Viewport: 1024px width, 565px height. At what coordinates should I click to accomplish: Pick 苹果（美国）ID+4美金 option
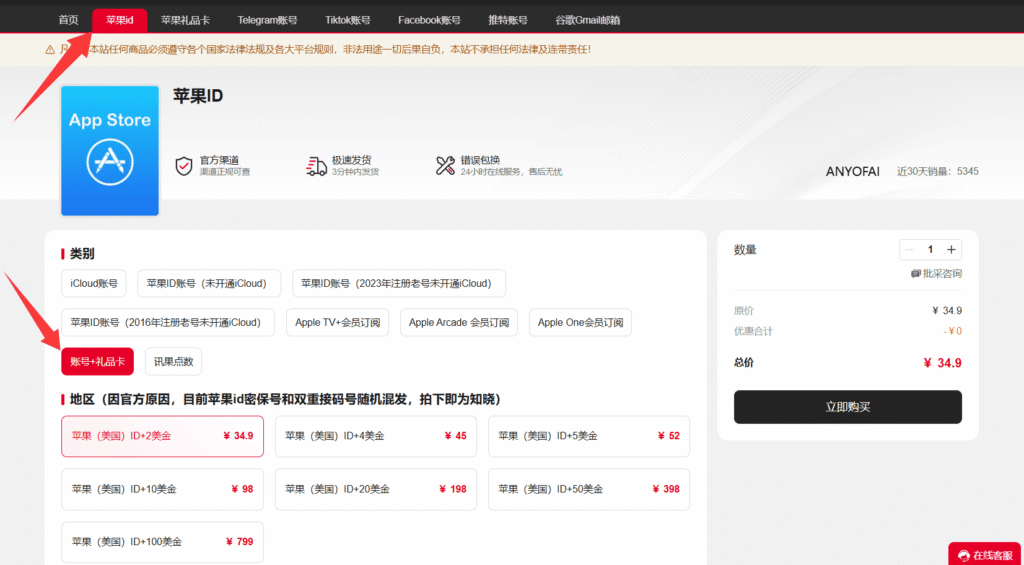pyautogui.click(x=376, y=436)
